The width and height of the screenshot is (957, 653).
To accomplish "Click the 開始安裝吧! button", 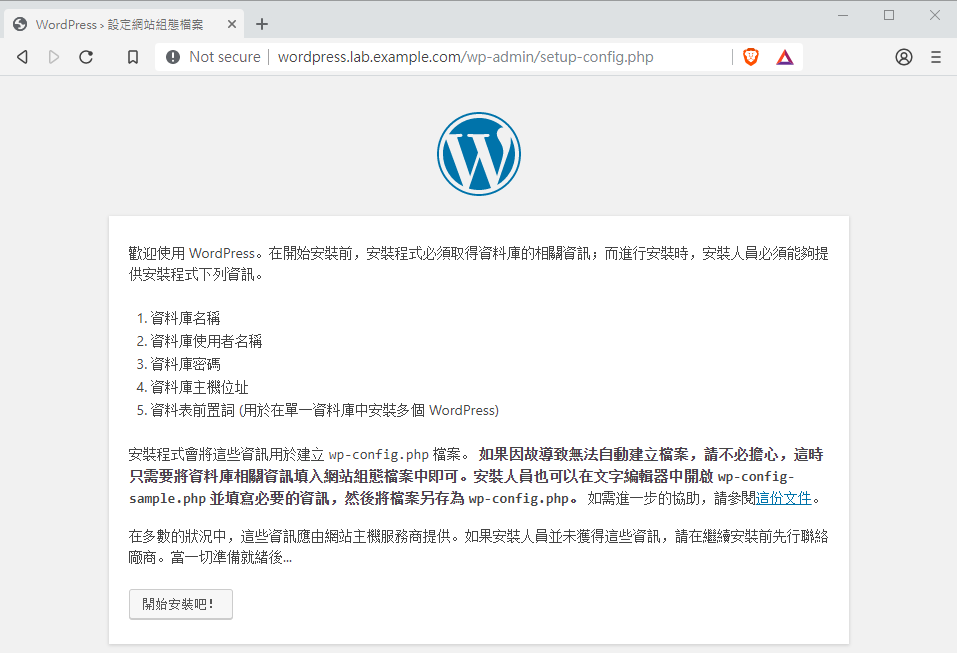I will tap(181, 604).
